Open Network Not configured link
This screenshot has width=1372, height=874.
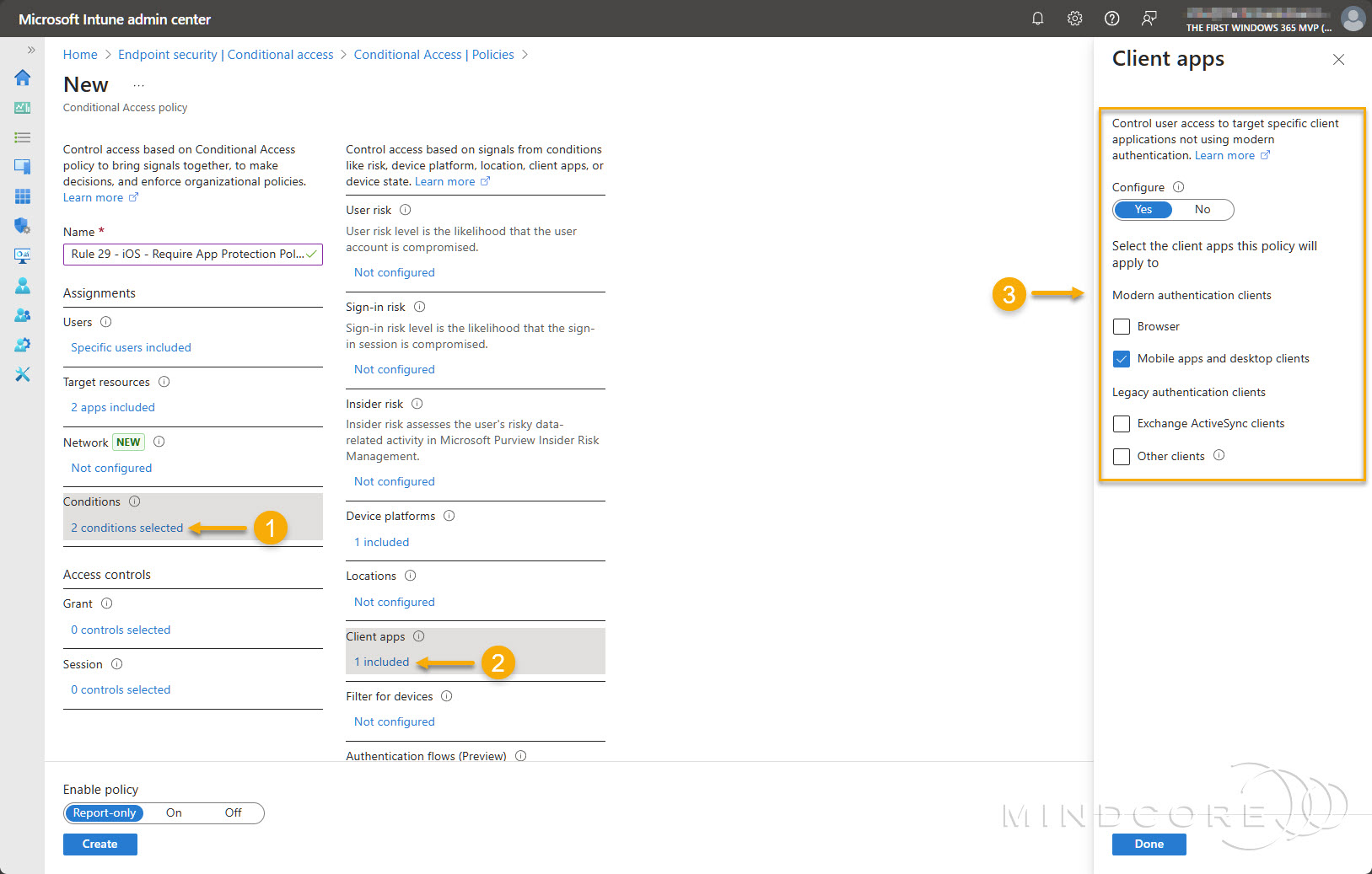[x=112, y=468]
